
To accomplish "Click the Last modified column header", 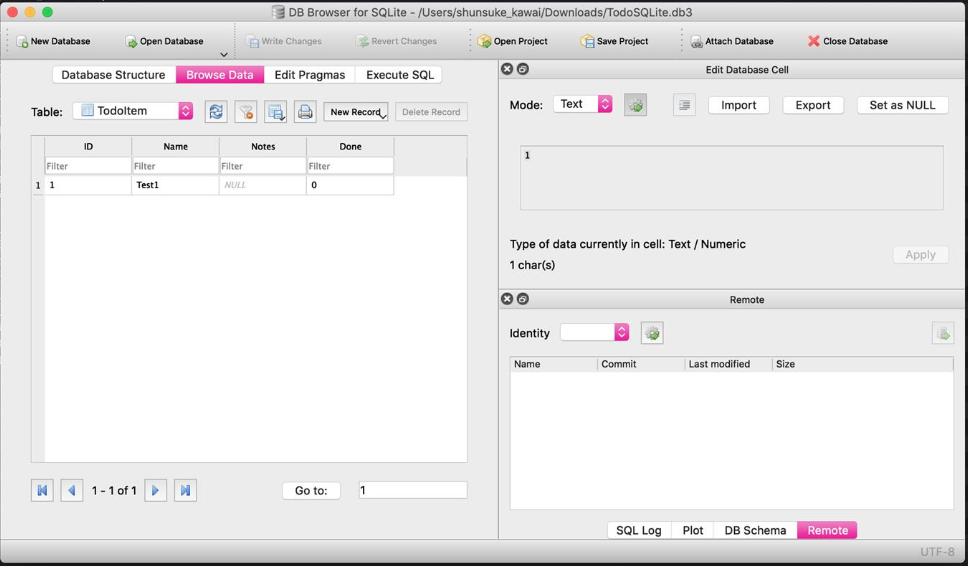I will coord(728,364).
